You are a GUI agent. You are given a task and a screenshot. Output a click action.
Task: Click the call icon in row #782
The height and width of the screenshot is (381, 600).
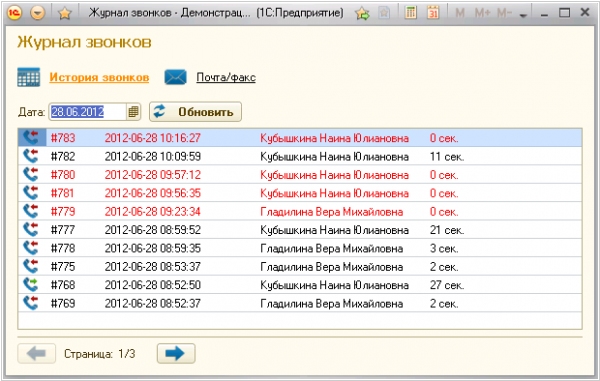(x=31, y=156)
